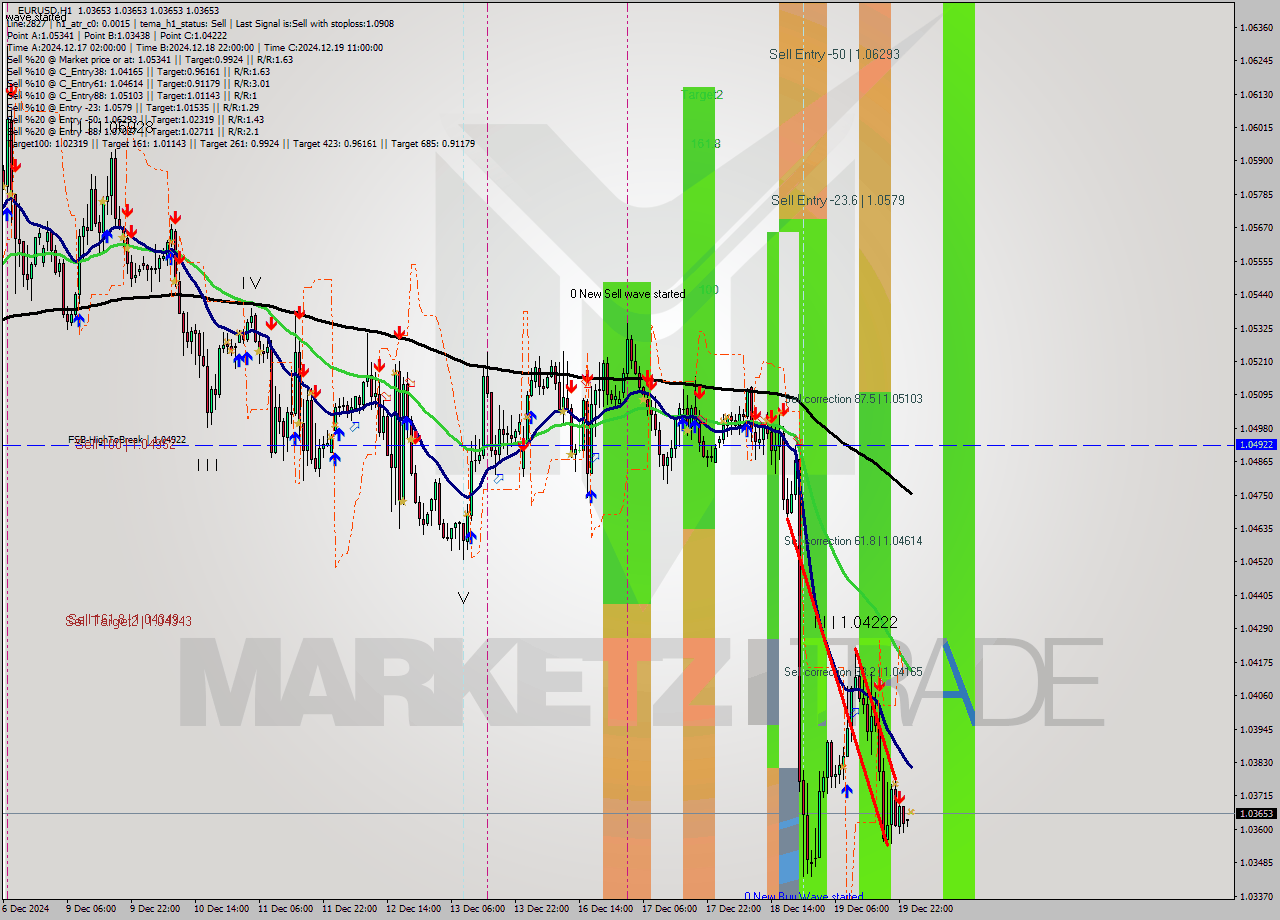Click the 'Sell Entry -50 | 1.06293' label
The height and width of the screenshot is (920, 1280).
click(x=834, y=54)
